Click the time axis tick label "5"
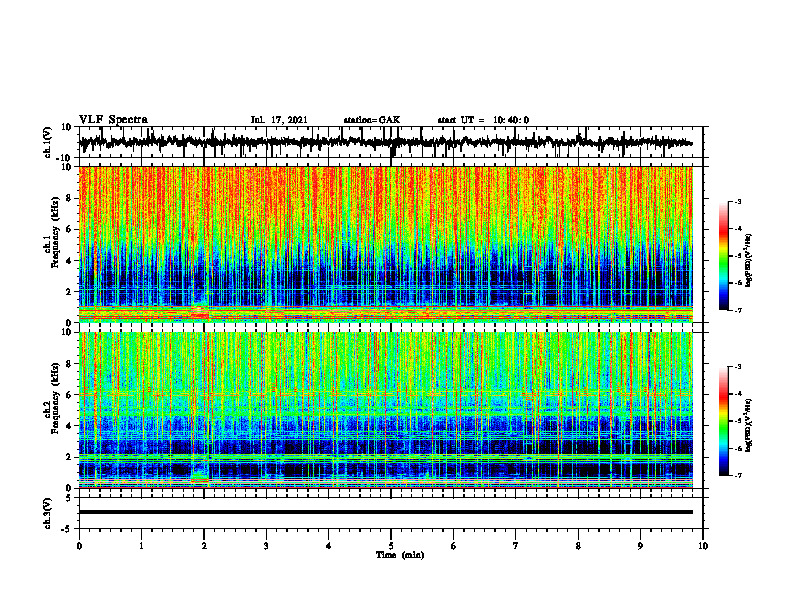This screenshot has width=792, height=612. click(x=391, y=546)
